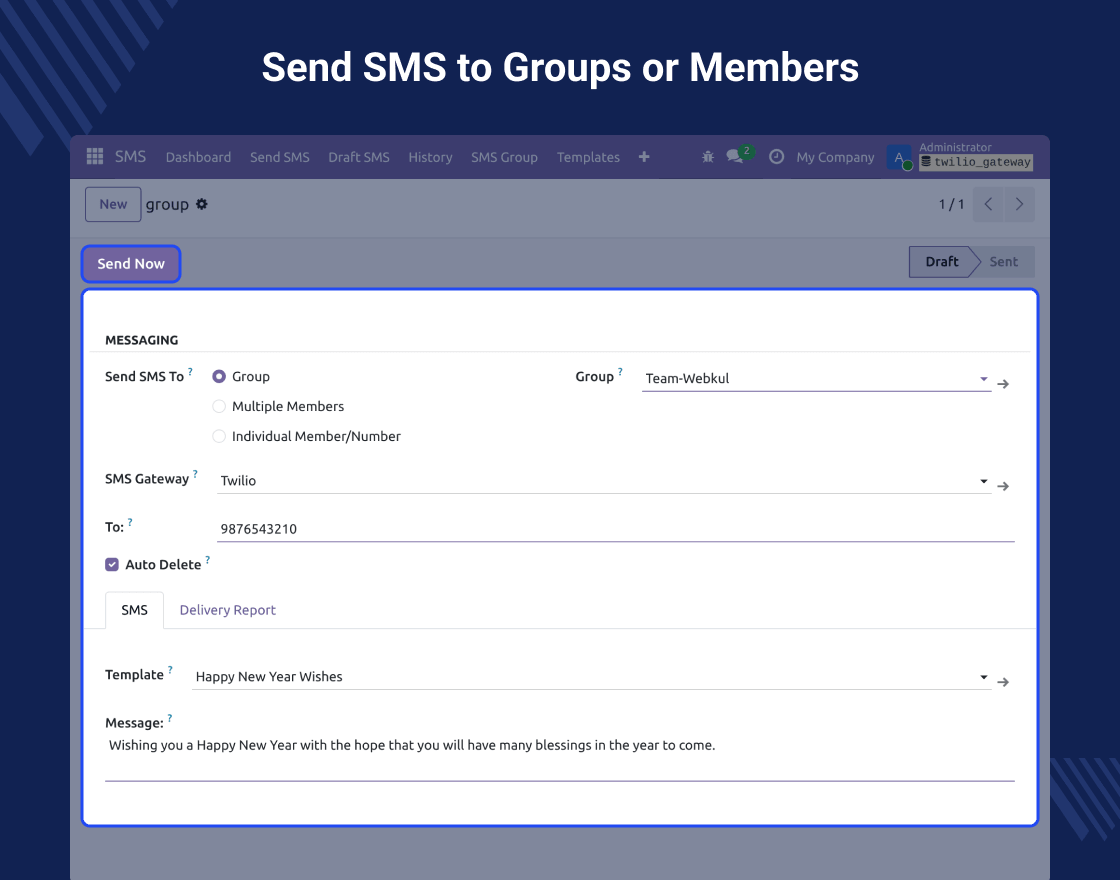Uncheck the Auto Delete checkbox
The width and height of the screenshot is (1120, 880).
point(112,565)
